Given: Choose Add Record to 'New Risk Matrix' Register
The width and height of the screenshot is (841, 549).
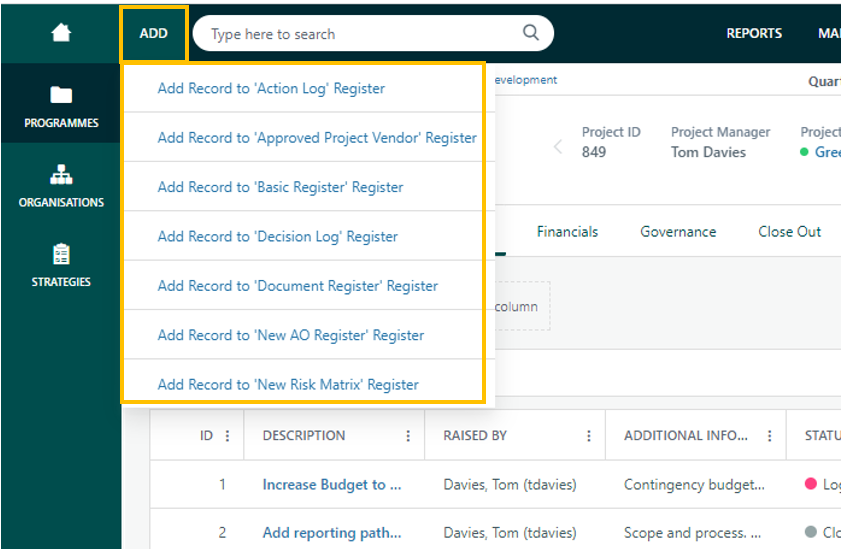Looking at the screenshot, I should pos(288,384).
